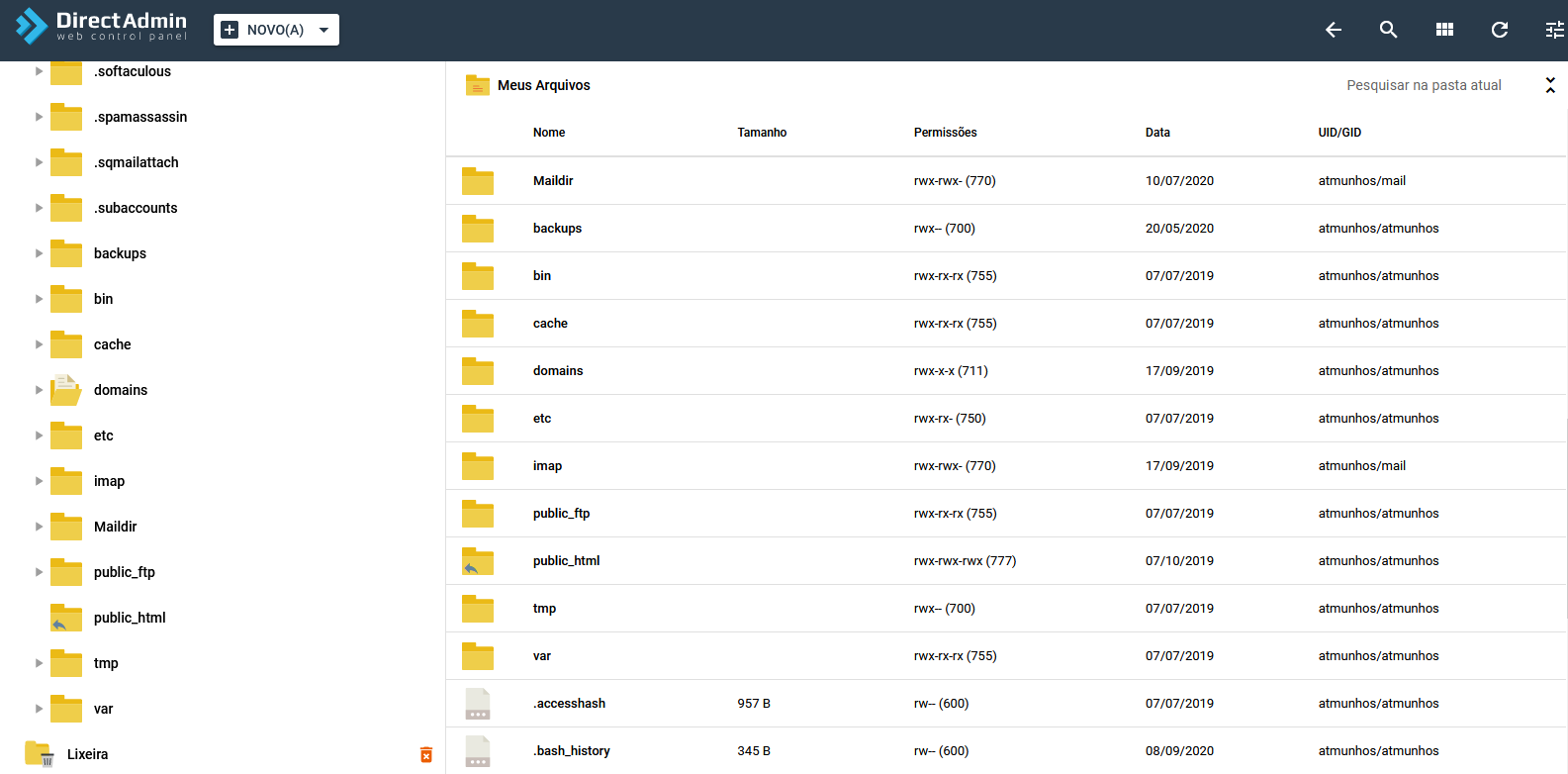Click the .accesshash file icon
Image resolution: width=1568 pixels, height=774 pixels.
tap(478, 703)
